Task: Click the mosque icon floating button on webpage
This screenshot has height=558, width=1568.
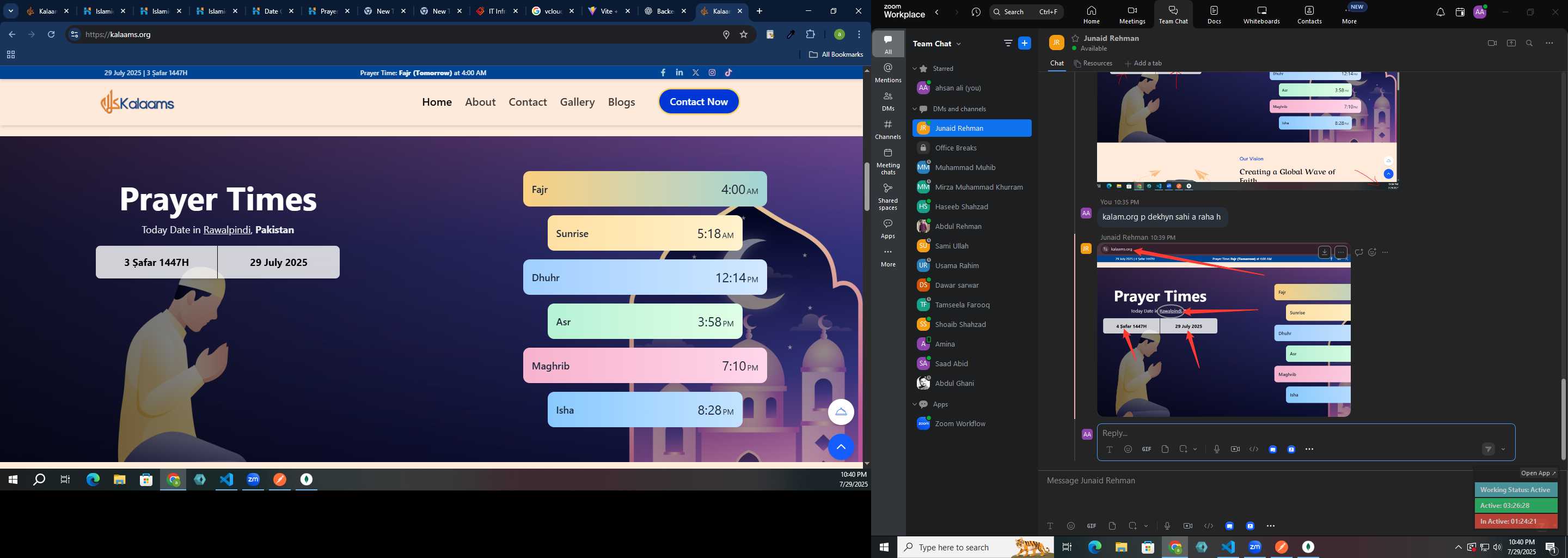Action: point(841,412)
